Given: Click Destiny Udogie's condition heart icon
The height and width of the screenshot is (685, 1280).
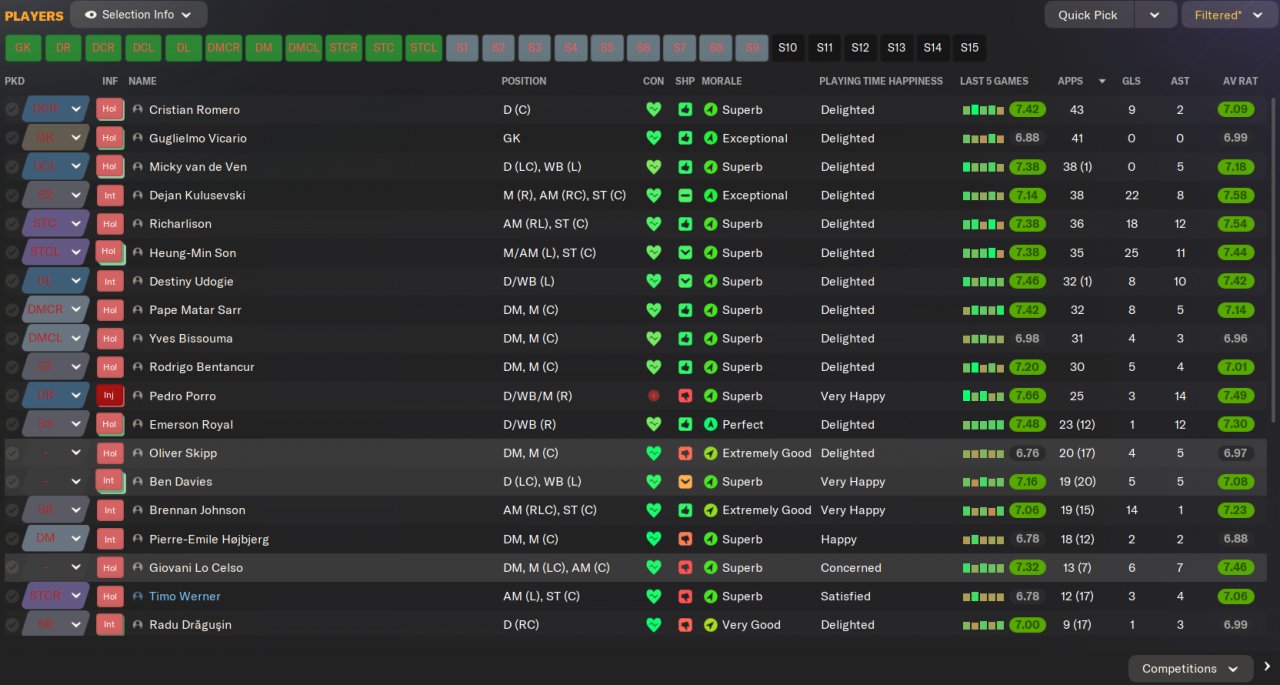Looking at the screenshot, I should pos(654,282).
